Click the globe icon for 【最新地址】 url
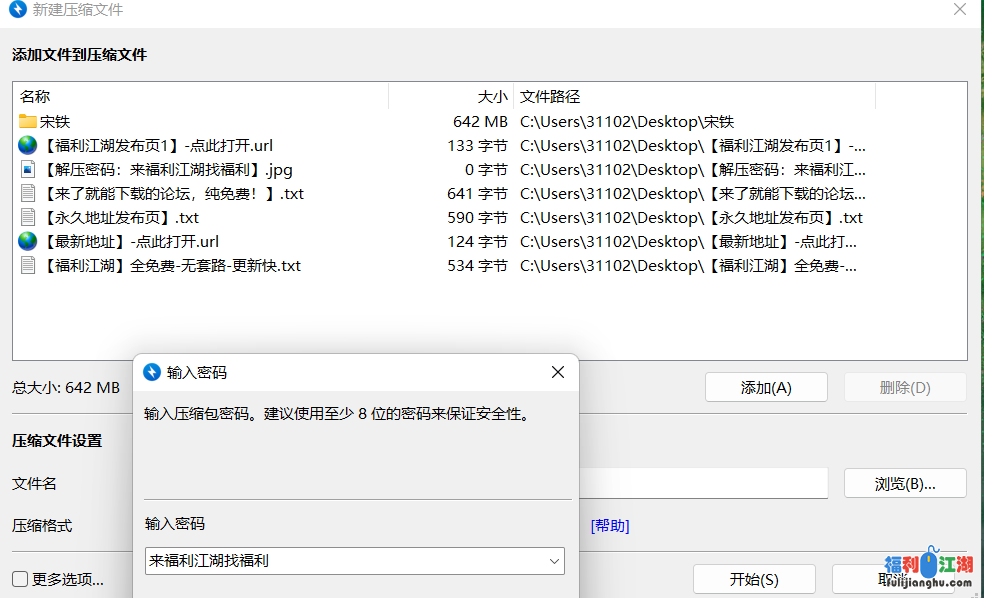The height and width of the screenshot is (598, 984). coord(28,242)
